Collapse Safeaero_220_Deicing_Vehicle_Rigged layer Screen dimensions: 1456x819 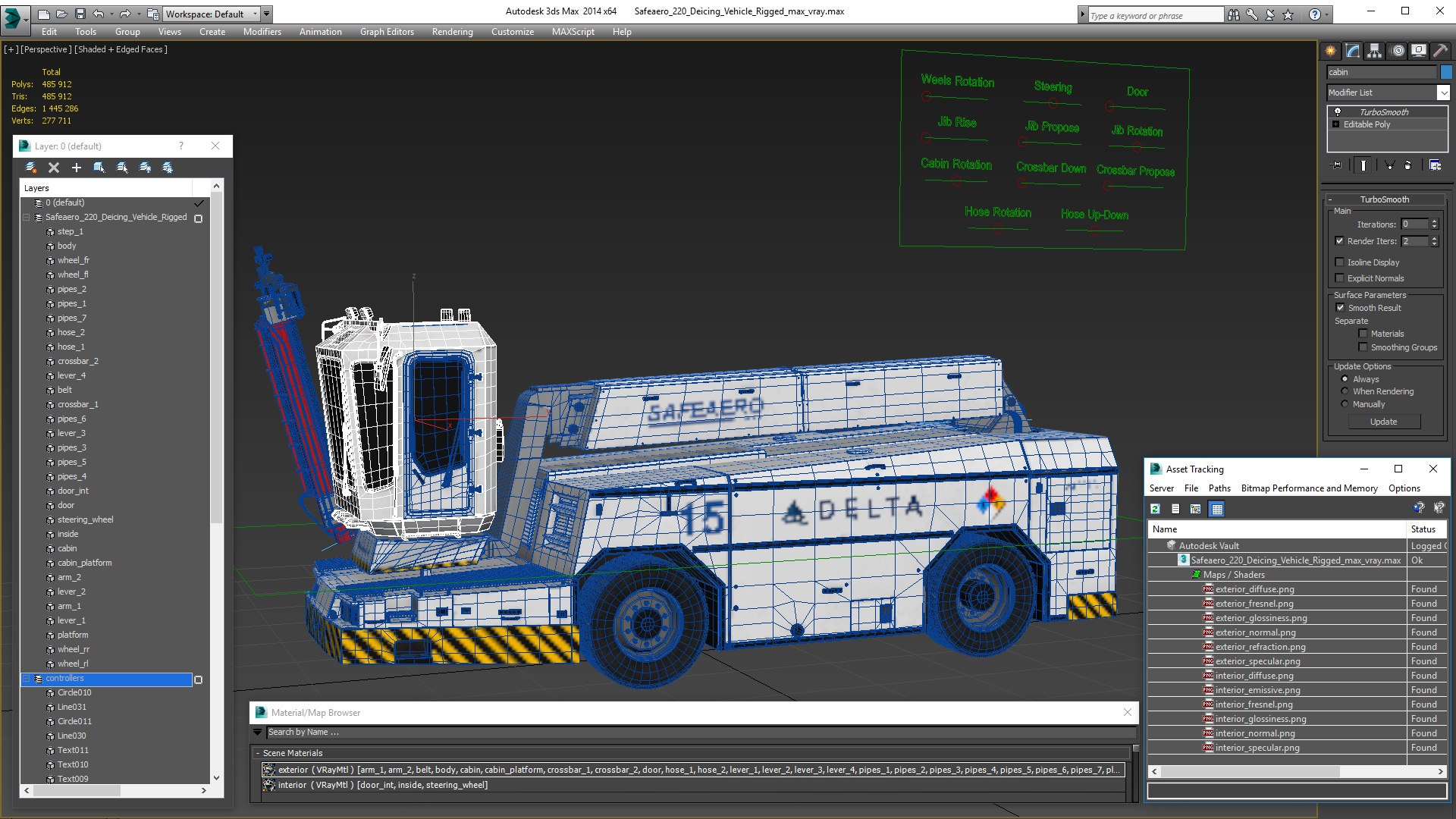pos(27,217)
